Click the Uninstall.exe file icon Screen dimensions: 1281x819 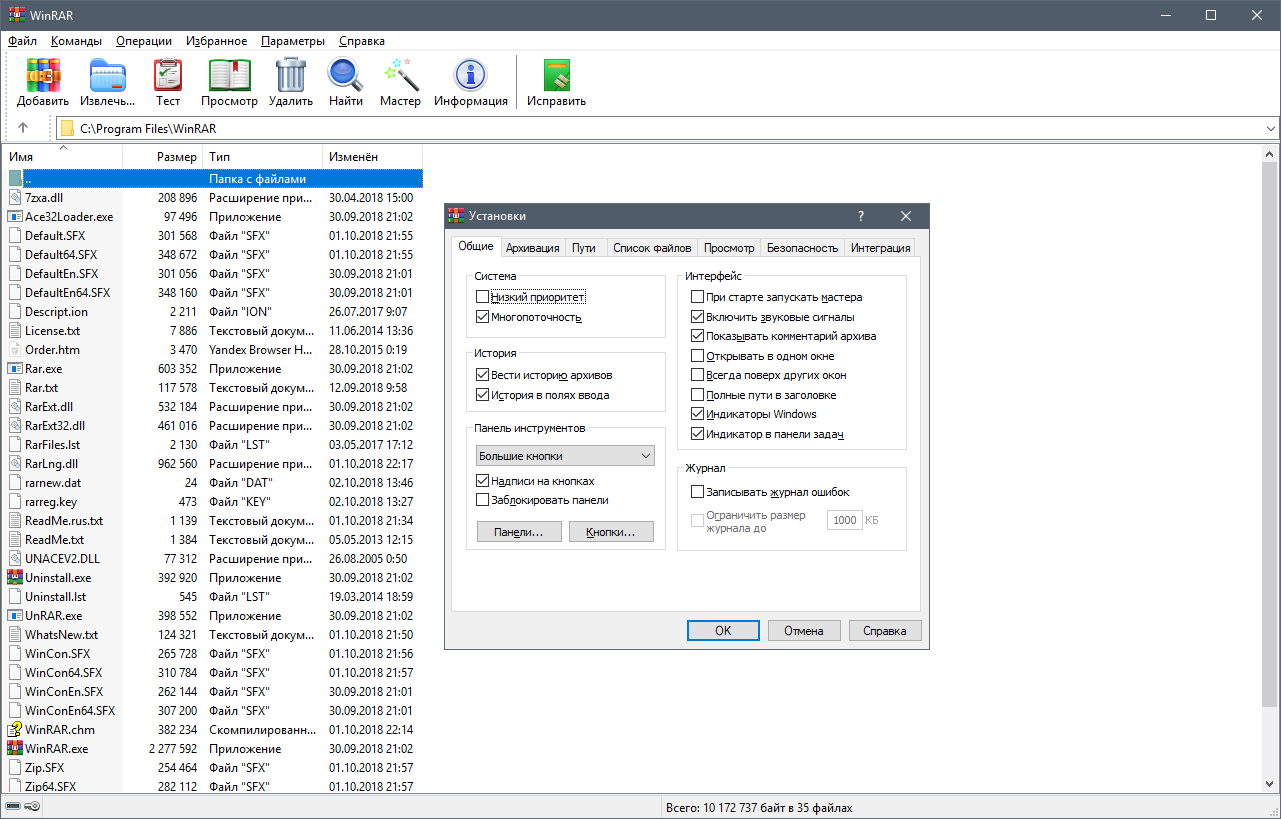15,577
